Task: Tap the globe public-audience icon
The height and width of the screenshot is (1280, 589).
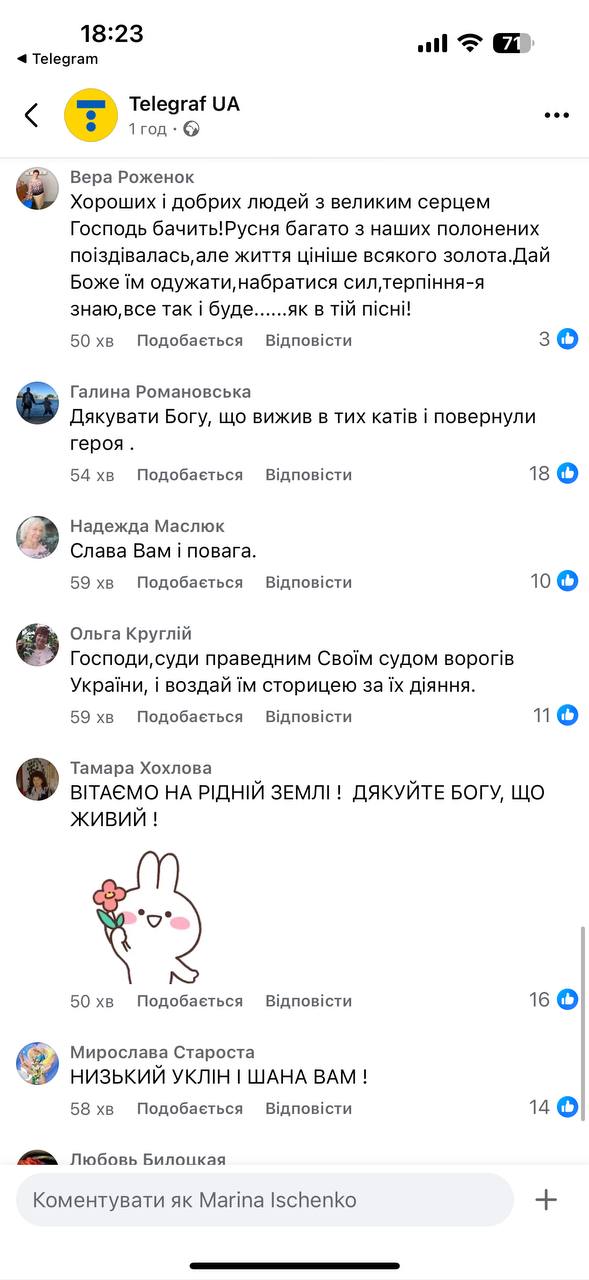Action: [191, 129]
